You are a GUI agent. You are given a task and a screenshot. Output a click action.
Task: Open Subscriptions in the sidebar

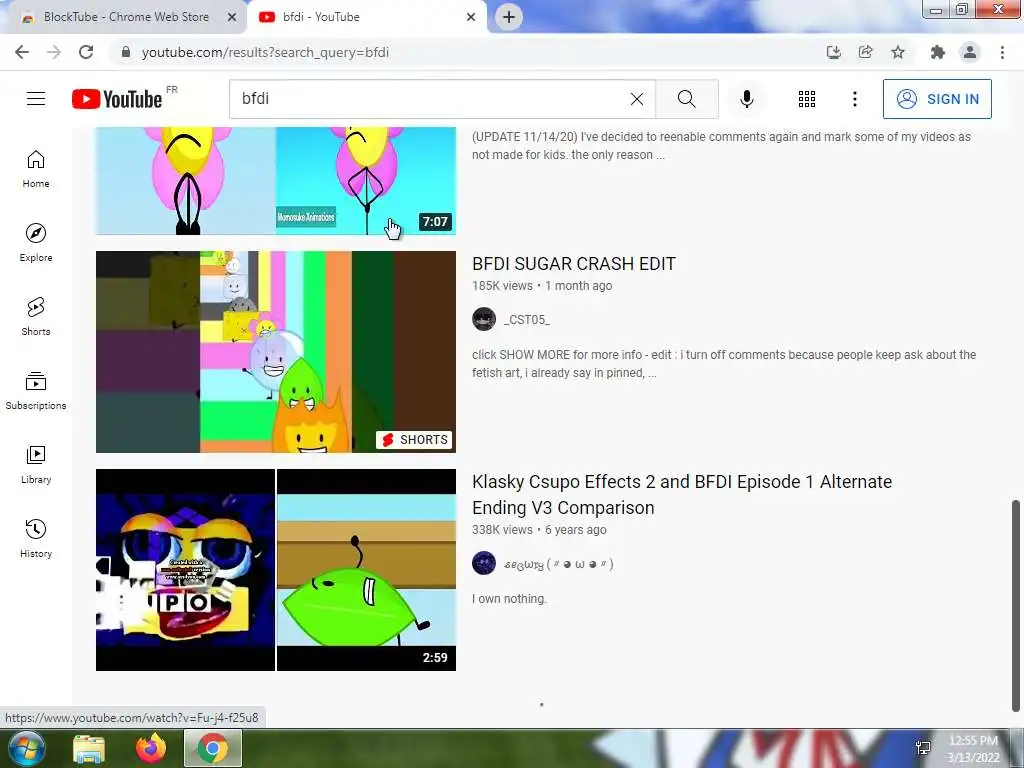(x=36, y=391)
